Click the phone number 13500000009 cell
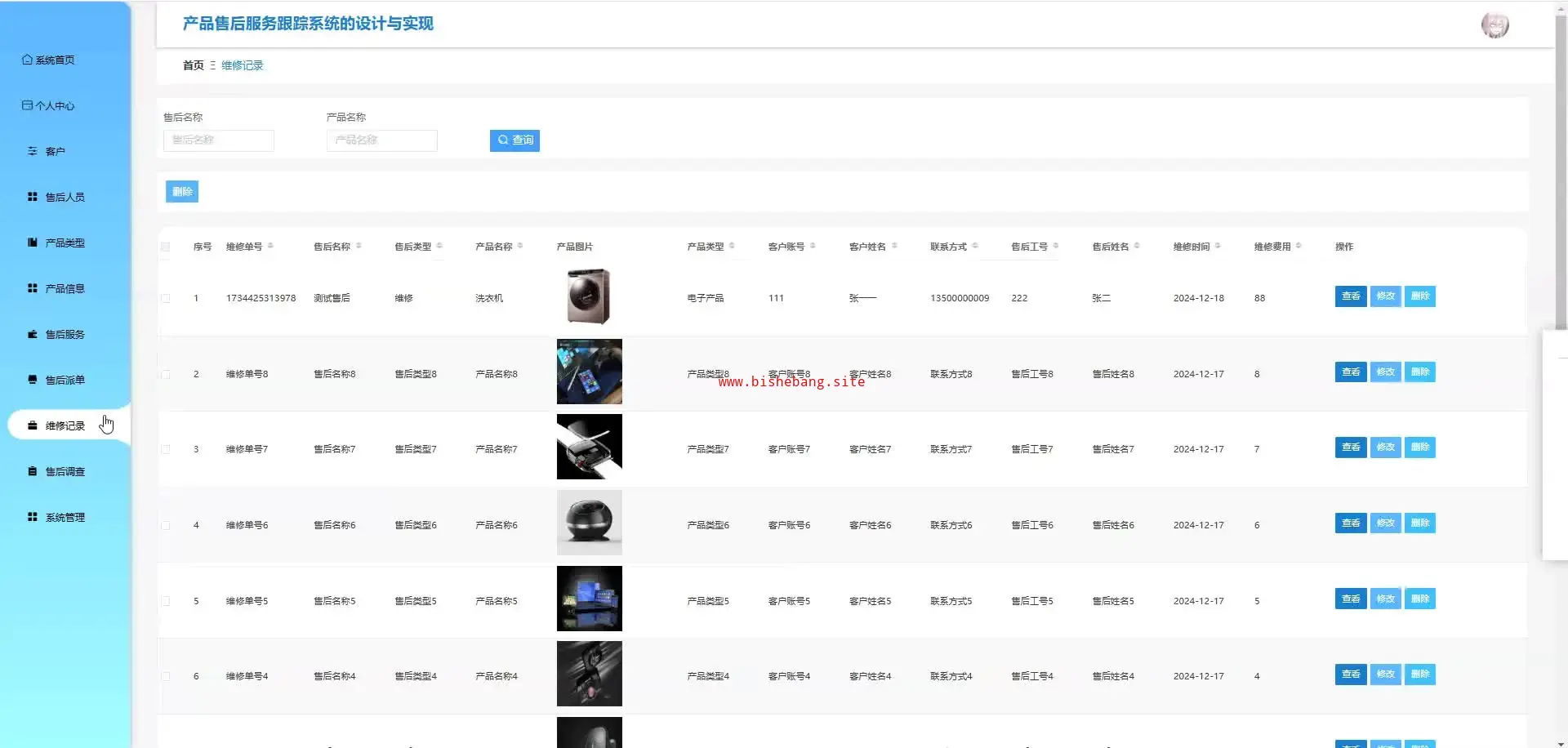This screenshot has width=1568, height=748. [960, 298]
